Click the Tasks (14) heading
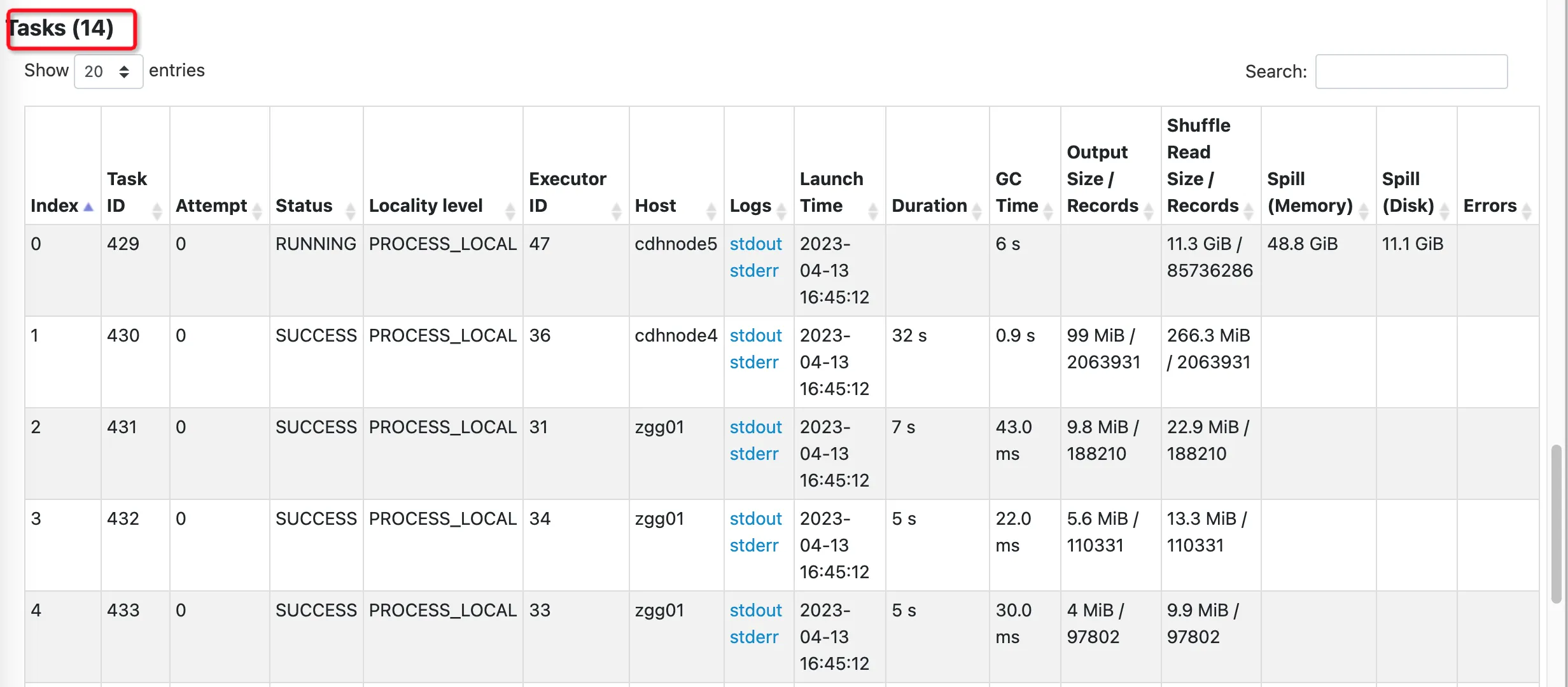 click(62, 28)
